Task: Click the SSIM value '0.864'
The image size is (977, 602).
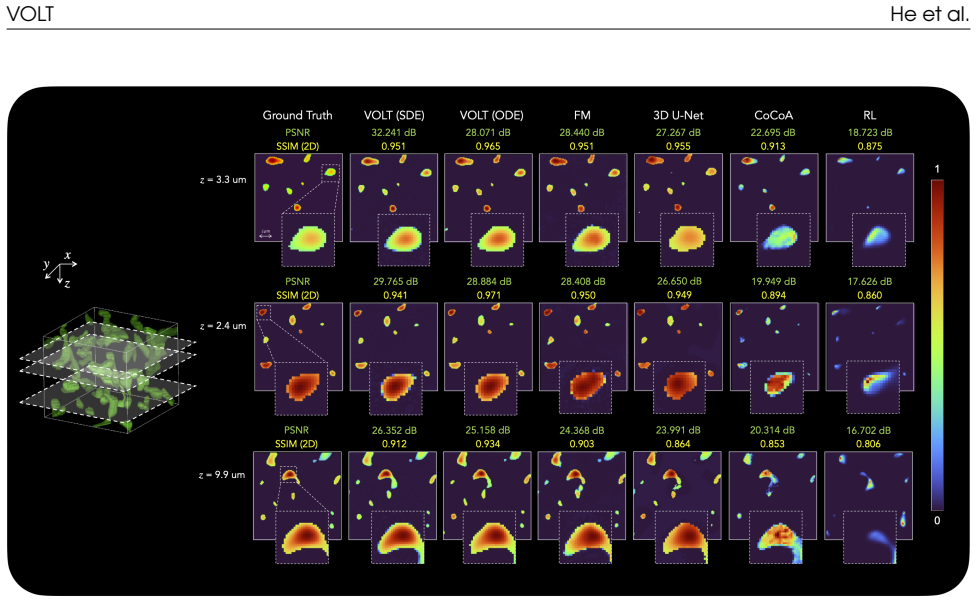Action: point(678,444)
